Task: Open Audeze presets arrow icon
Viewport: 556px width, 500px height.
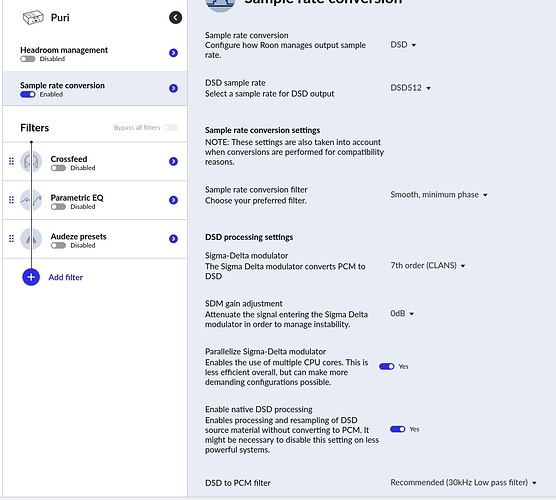Action: [x=173, y=239]
